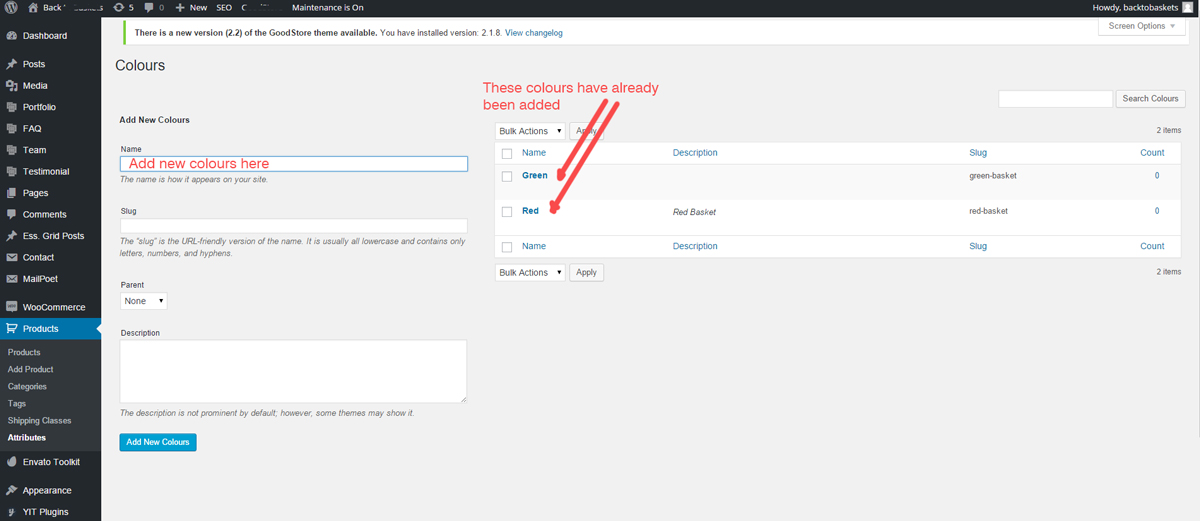This screenshot has width=1200, height=521.
Task: Open the top Bulk Actions dropdown
Action: [530, 131]
